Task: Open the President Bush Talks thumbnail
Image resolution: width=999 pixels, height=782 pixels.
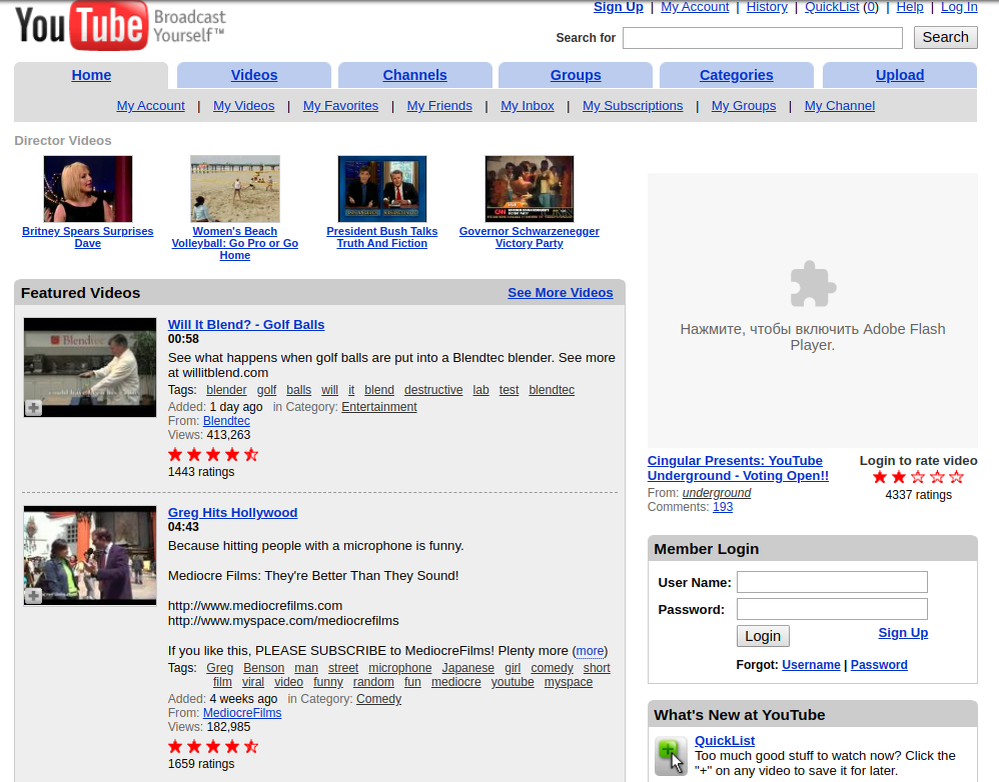Action: 382,189
